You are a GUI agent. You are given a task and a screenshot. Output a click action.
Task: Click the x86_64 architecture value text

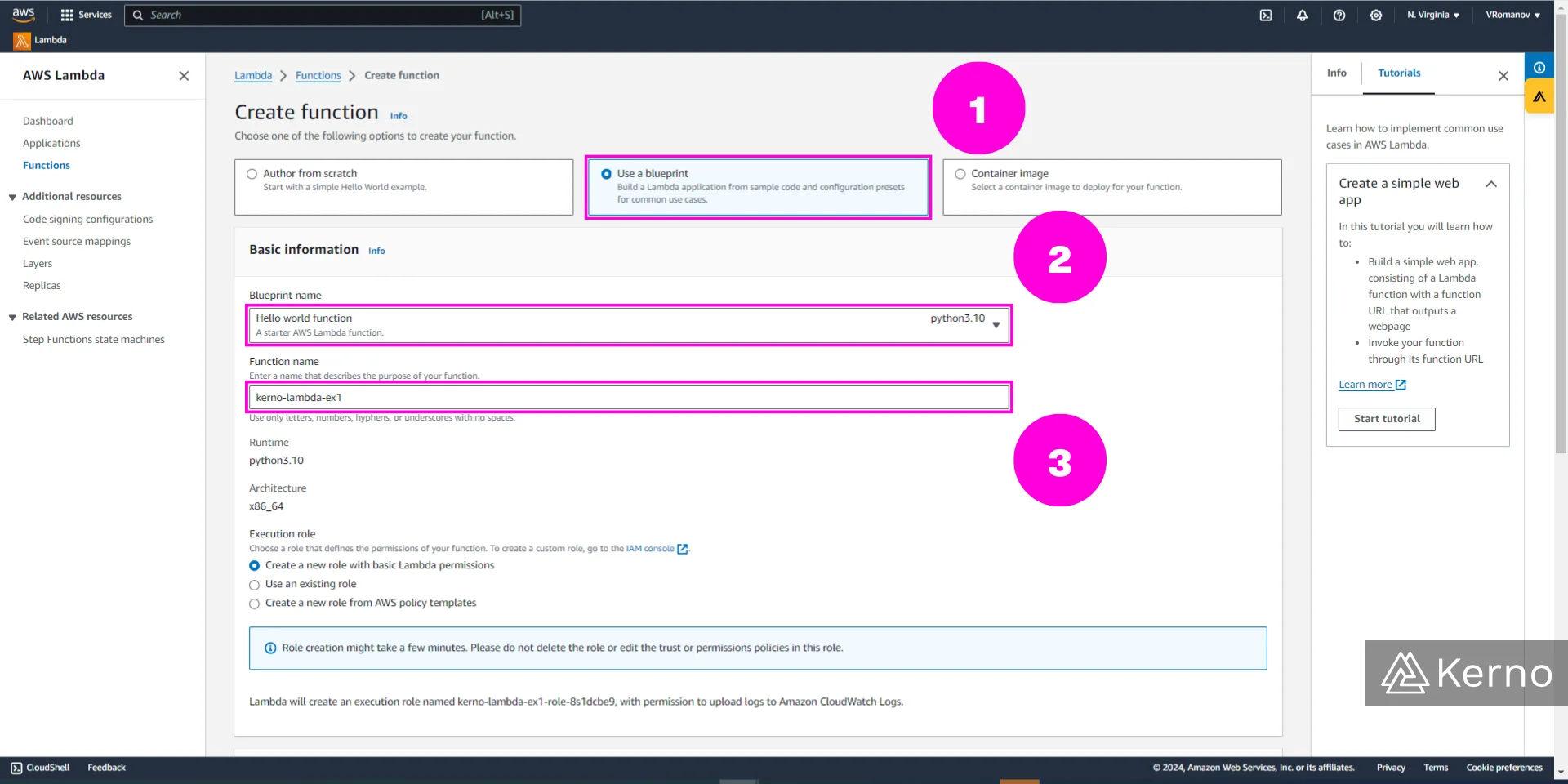click(266, 506)
